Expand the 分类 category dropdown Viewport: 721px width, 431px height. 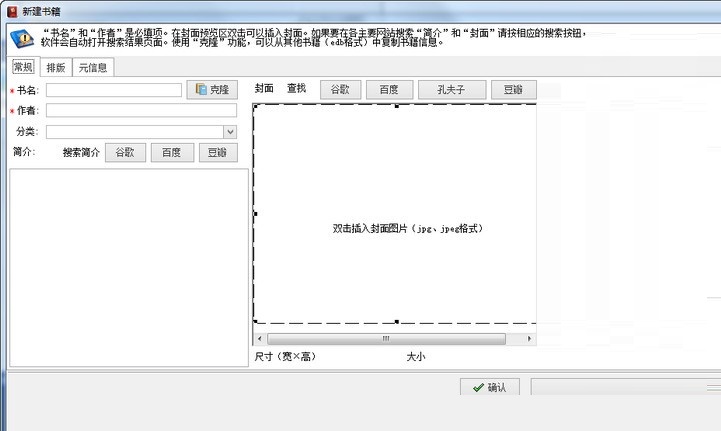230,131
